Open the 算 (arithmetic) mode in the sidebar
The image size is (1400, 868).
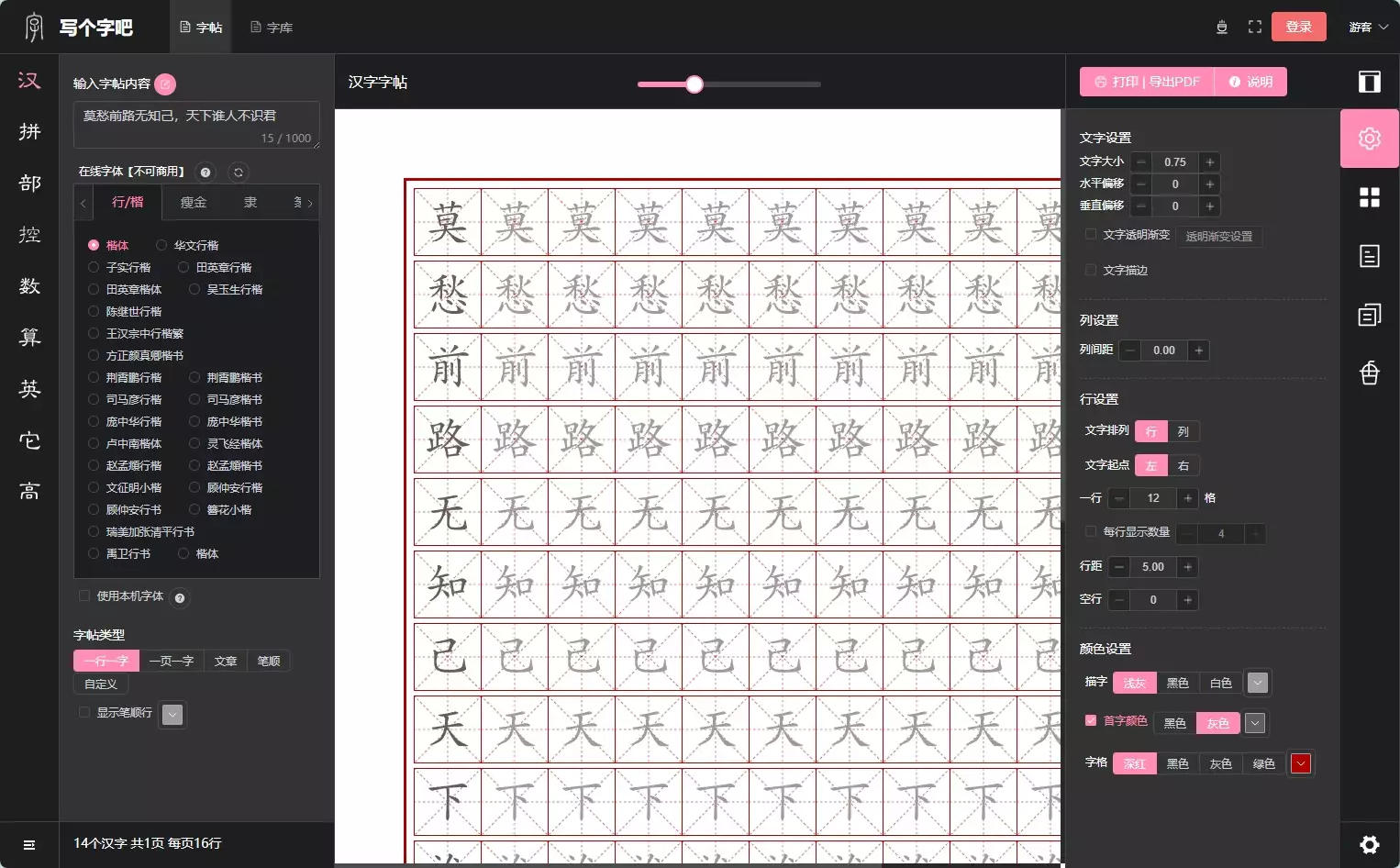[29, 337]
